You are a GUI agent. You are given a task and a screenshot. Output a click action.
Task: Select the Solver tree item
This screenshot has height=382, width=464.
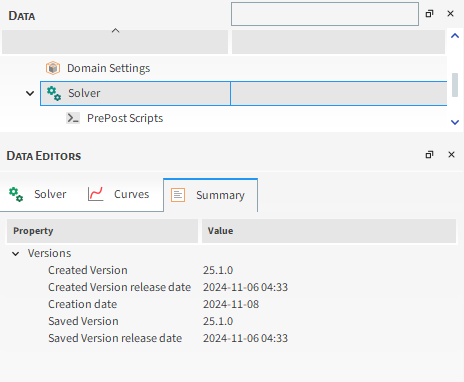pyautogui.click(x=84, y=93)
